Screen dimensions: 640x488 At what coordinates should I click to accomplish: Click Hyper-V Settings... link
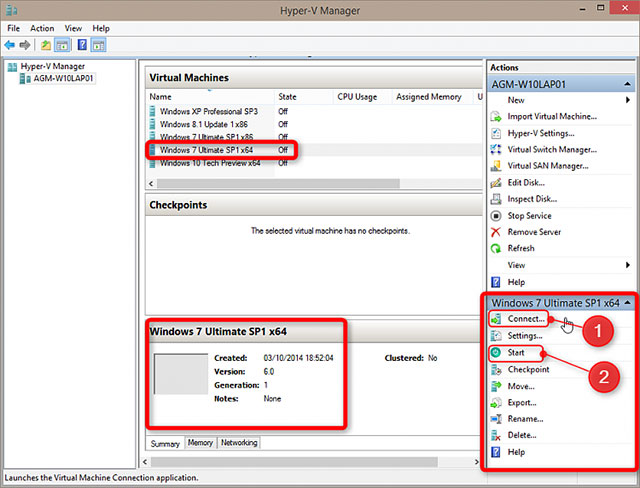tap(541, 133)
